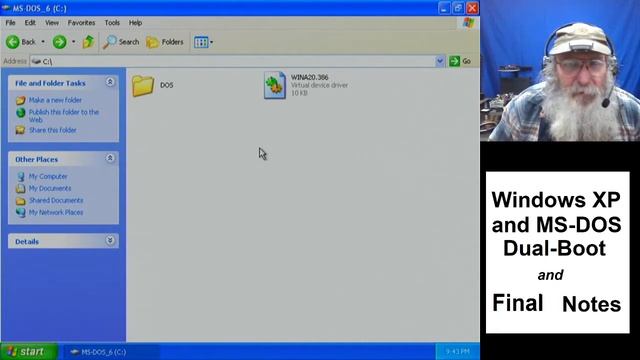
Task: Click Publish this folder to the Web
Action: pyautogui.click(x=64, y=116)
